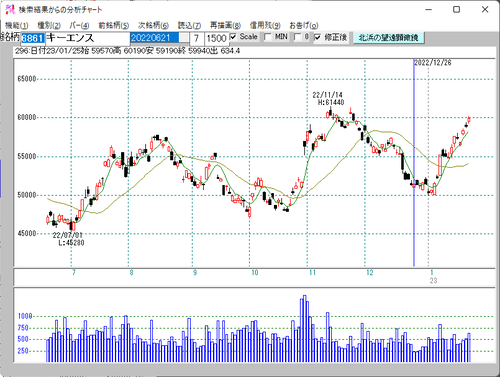Click month label 7 on the time axis
The height and width of the screenshot is (377, 500).
pos(74,273)
